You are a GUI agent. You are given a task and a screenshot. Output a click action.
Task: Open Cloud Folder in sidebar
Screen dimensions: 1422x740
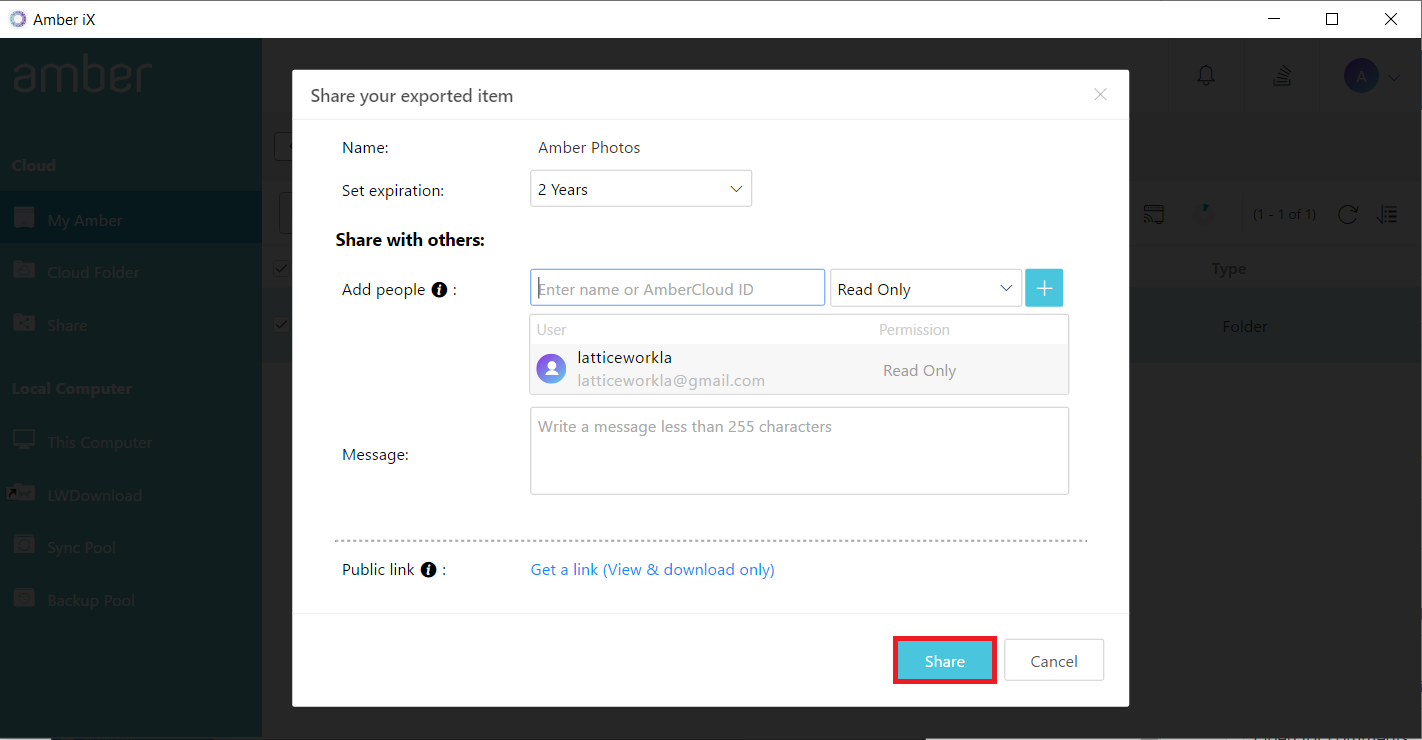(131, 272)
